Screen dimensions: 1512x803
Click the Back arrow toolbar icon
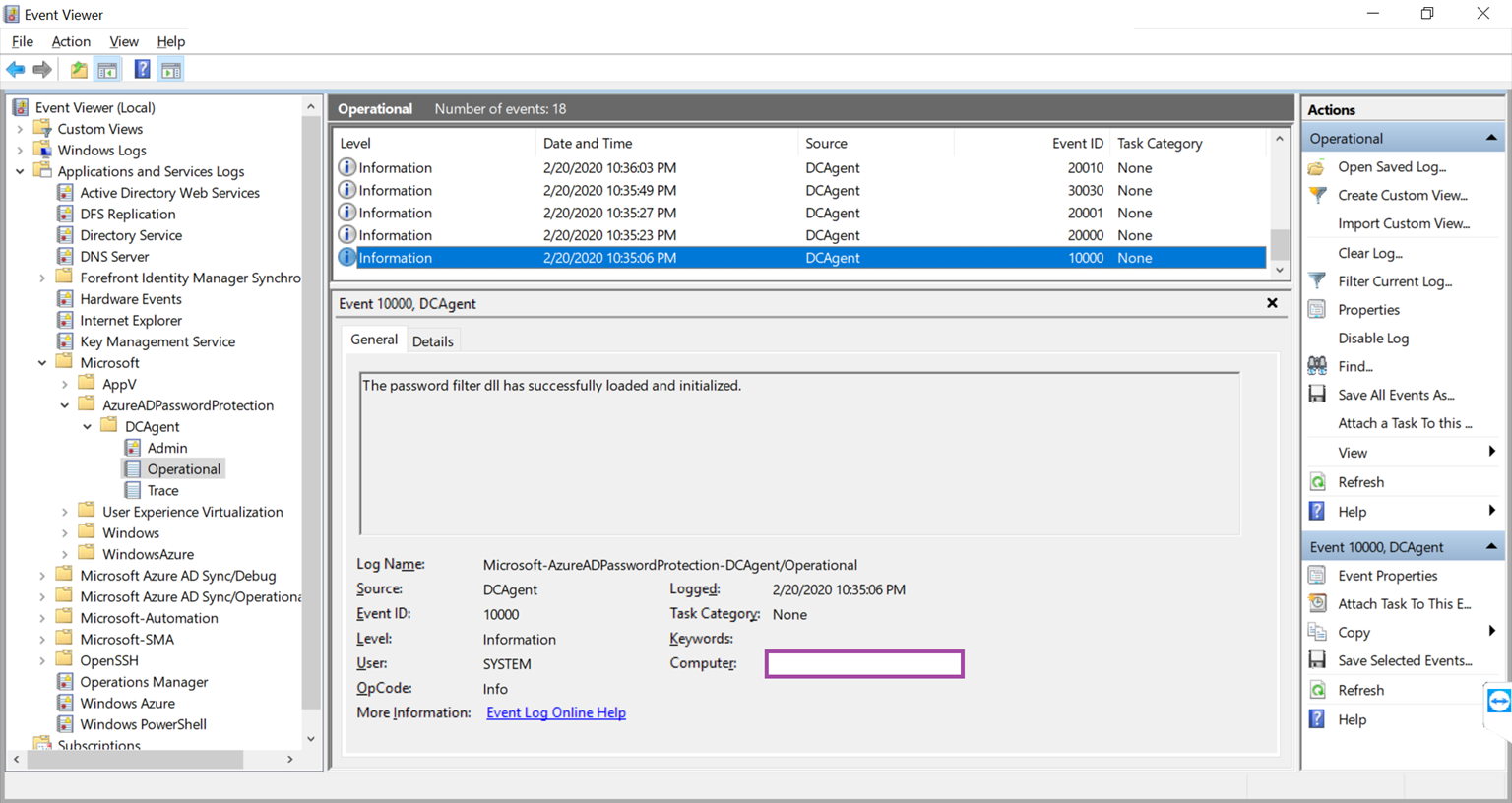[x=16, y=70]
